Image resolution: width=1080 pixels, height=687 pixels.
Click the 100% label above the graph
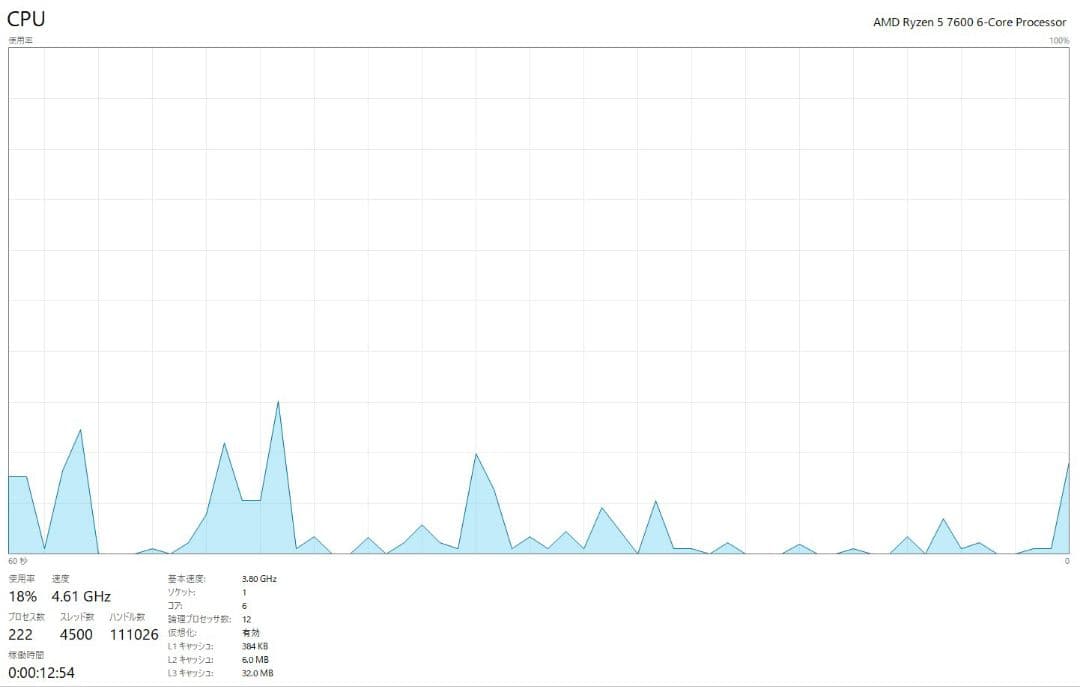coord(1059,40)
